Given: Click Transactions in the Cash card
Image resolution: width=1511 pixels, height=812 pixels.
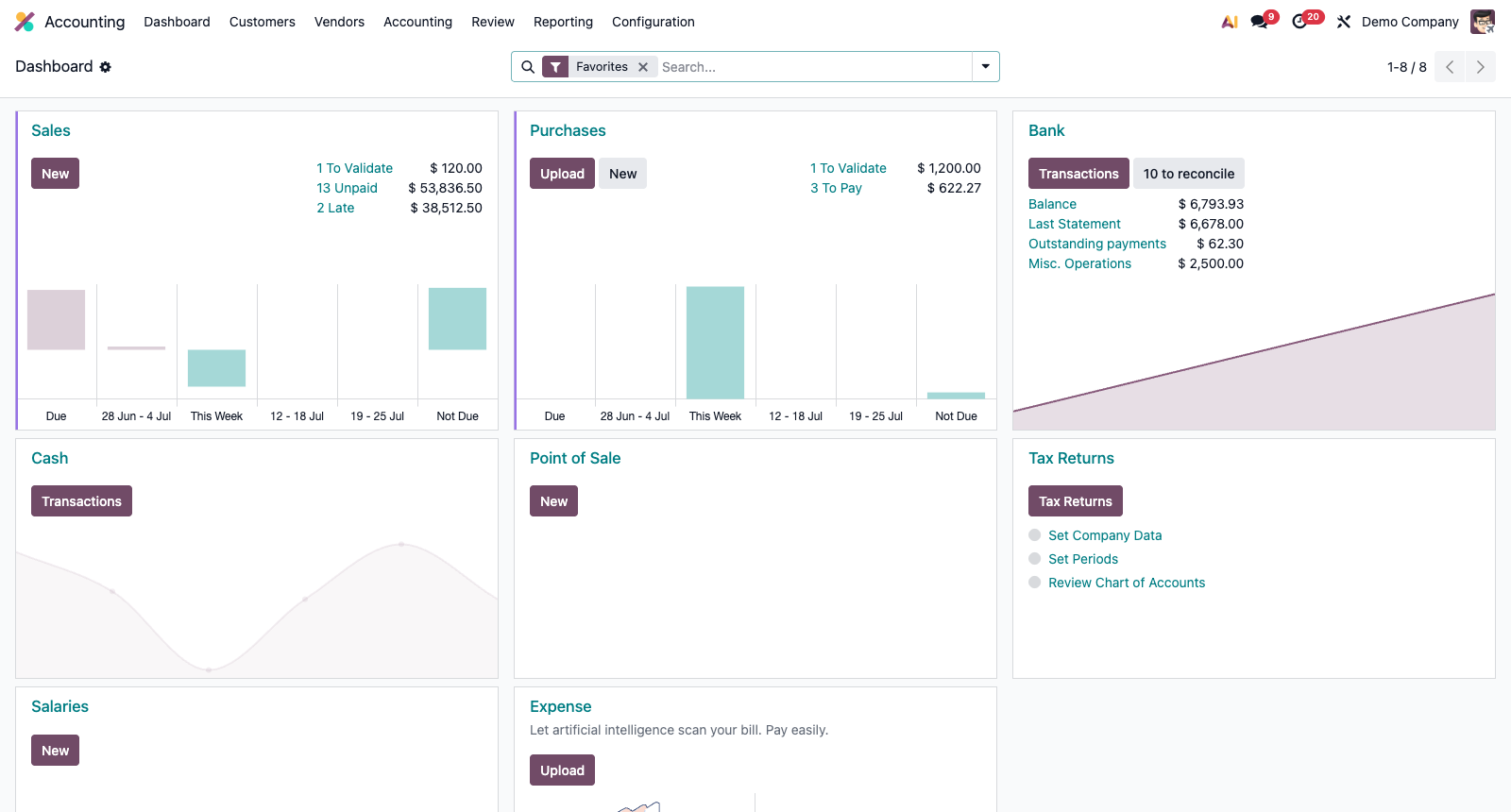Looking at the screenshot, I should point(81,501).
